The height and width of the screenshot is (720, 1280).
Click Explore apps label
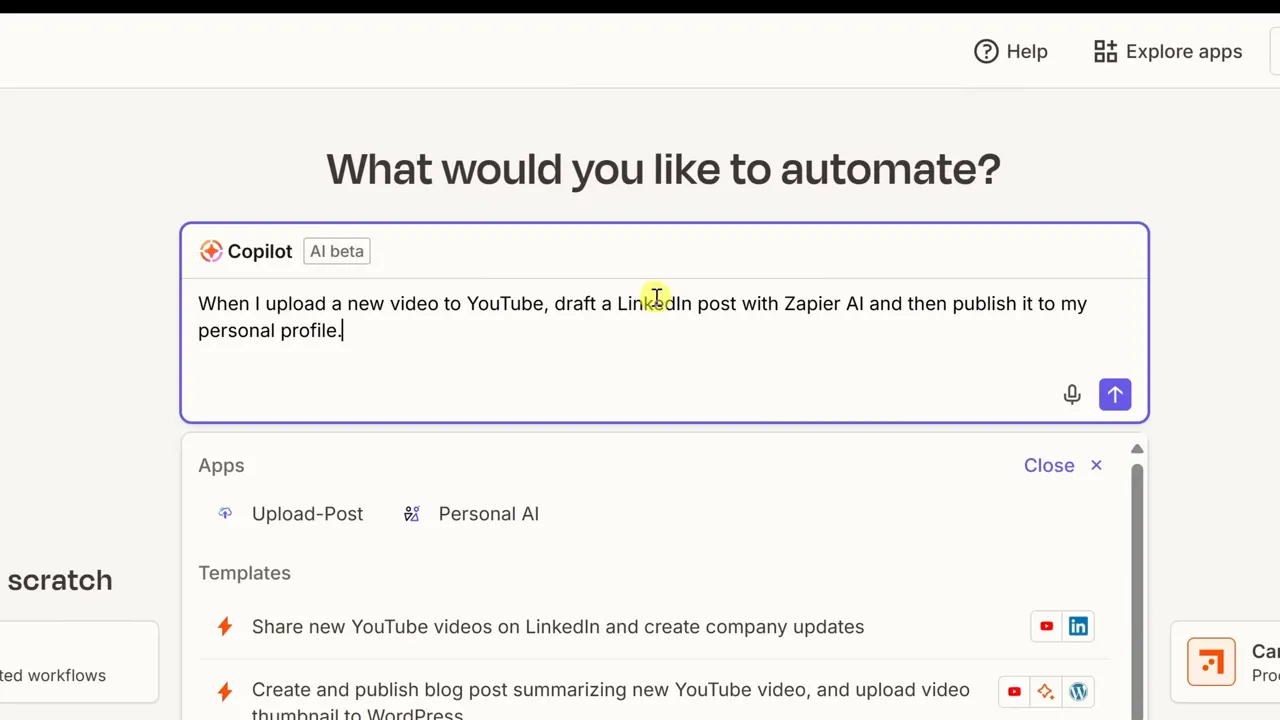pyautogui.click(x=1184, y=52)
